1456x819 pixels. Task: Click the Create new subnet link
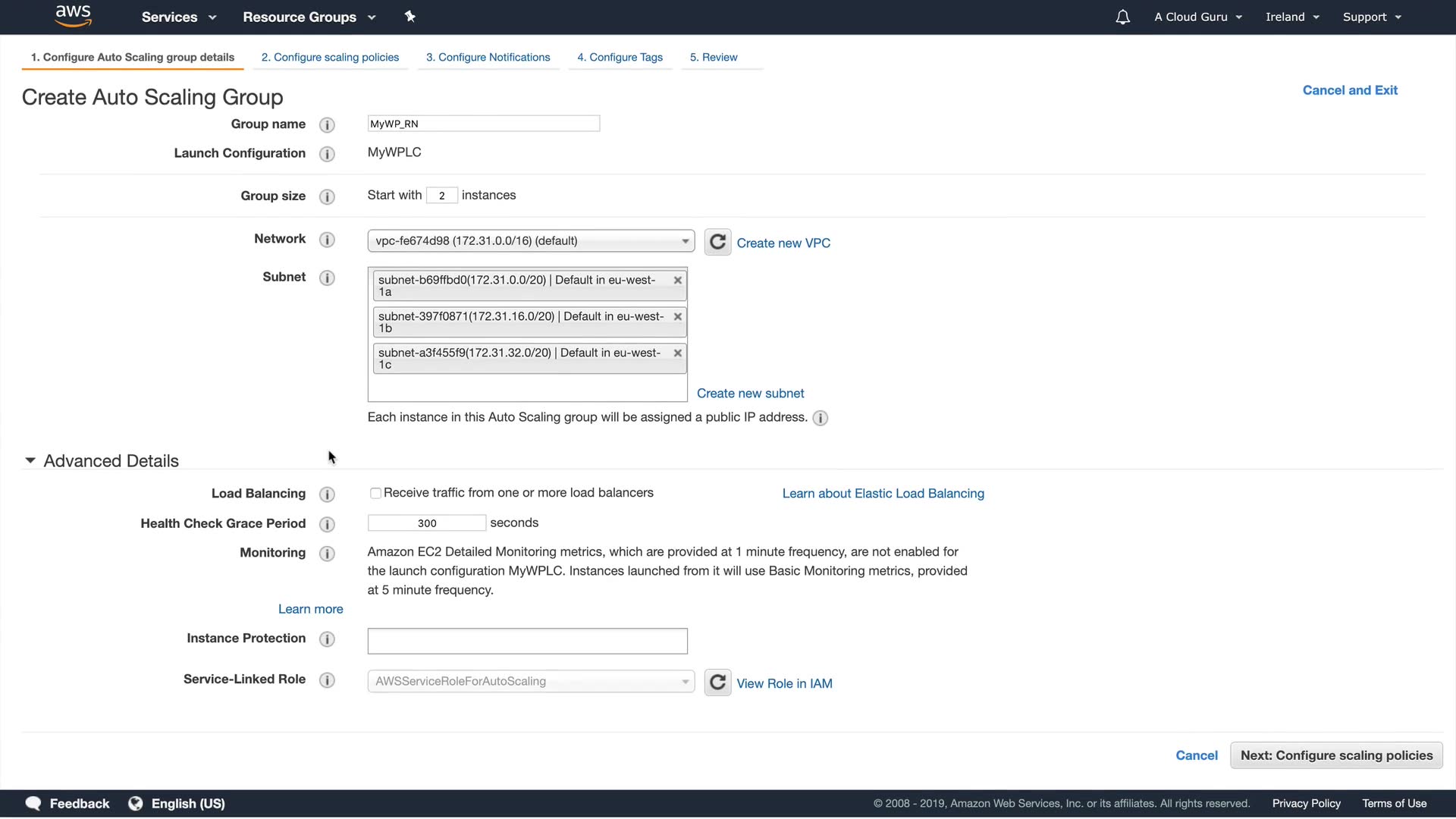(x=750, y=394)
